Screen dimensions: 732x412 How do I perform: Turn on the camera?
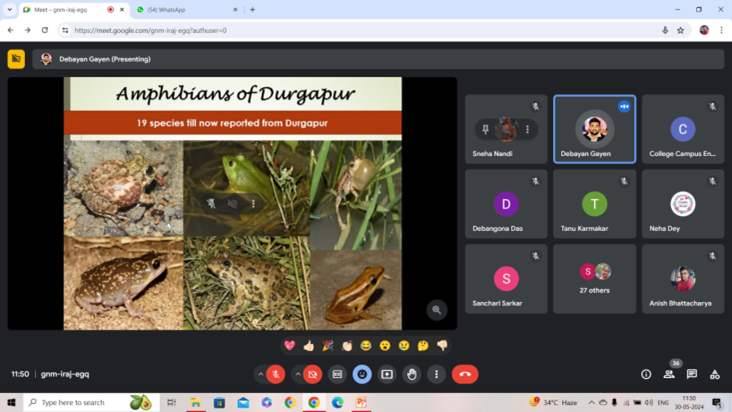313,374
